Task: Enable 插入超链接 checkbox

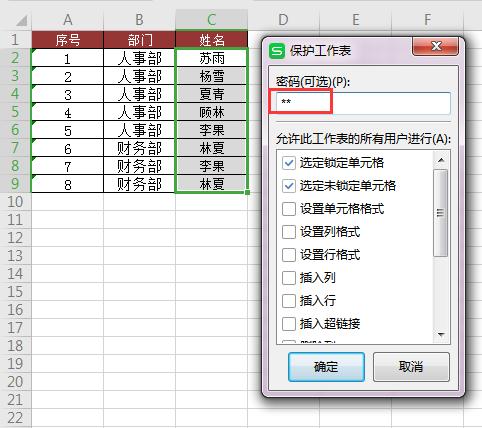Action: point(289,324)
